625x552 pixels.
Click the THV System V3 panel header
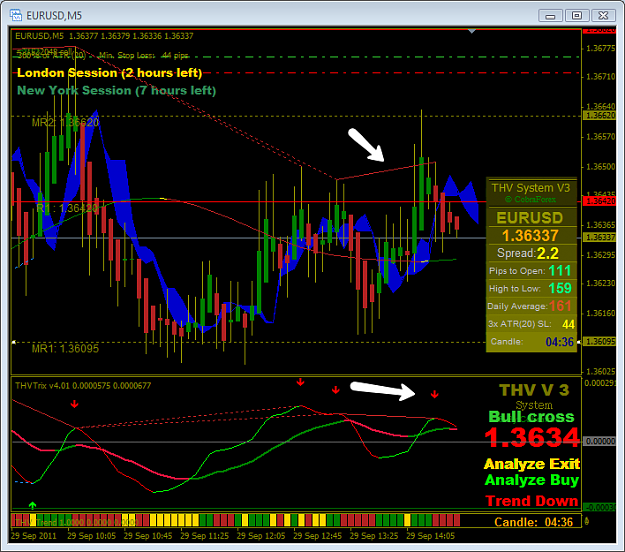coord(531,188)
